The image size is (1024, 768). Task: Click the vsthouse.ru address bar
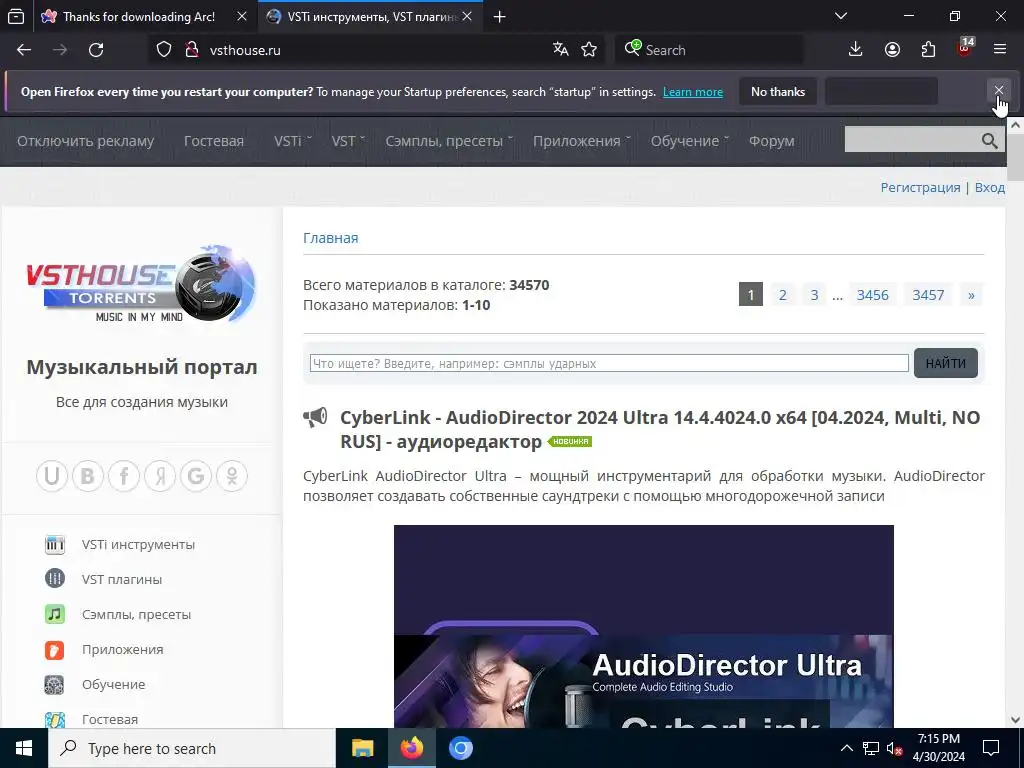379,50
